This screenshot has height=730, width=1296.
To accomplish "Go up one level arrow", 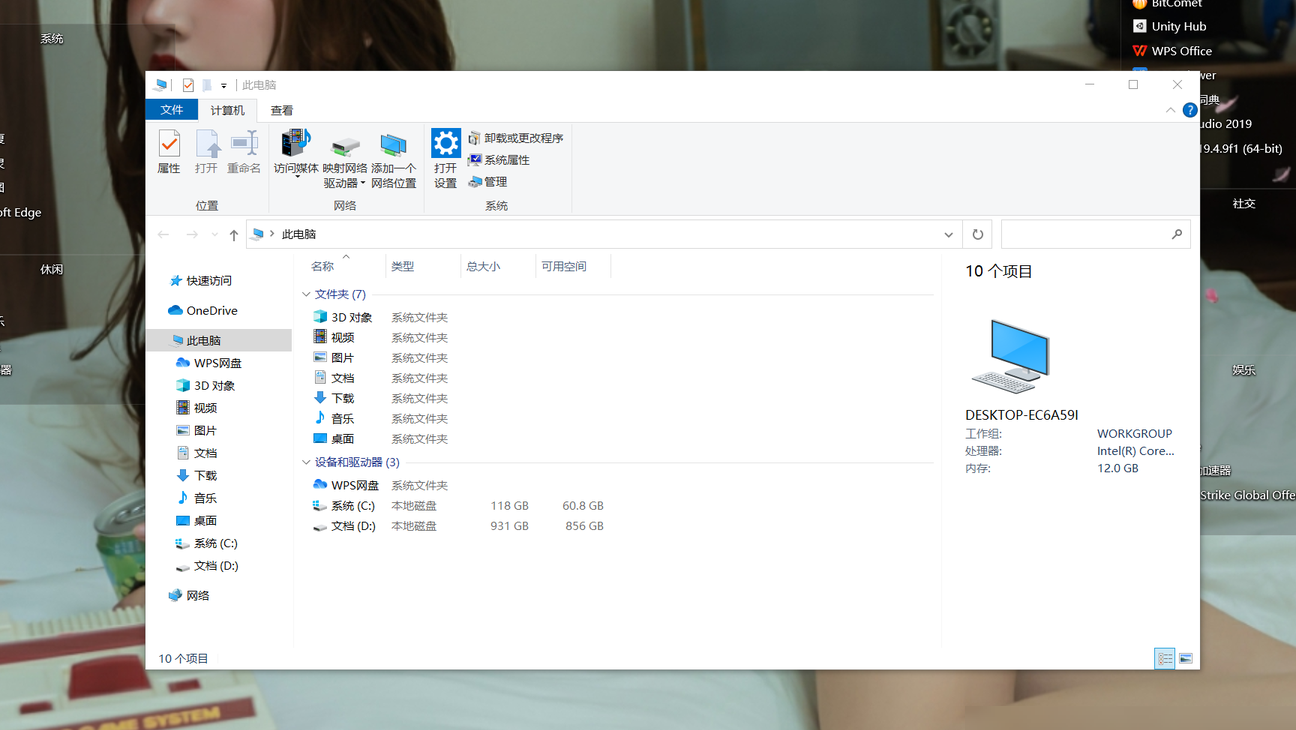I will point(234,234).
